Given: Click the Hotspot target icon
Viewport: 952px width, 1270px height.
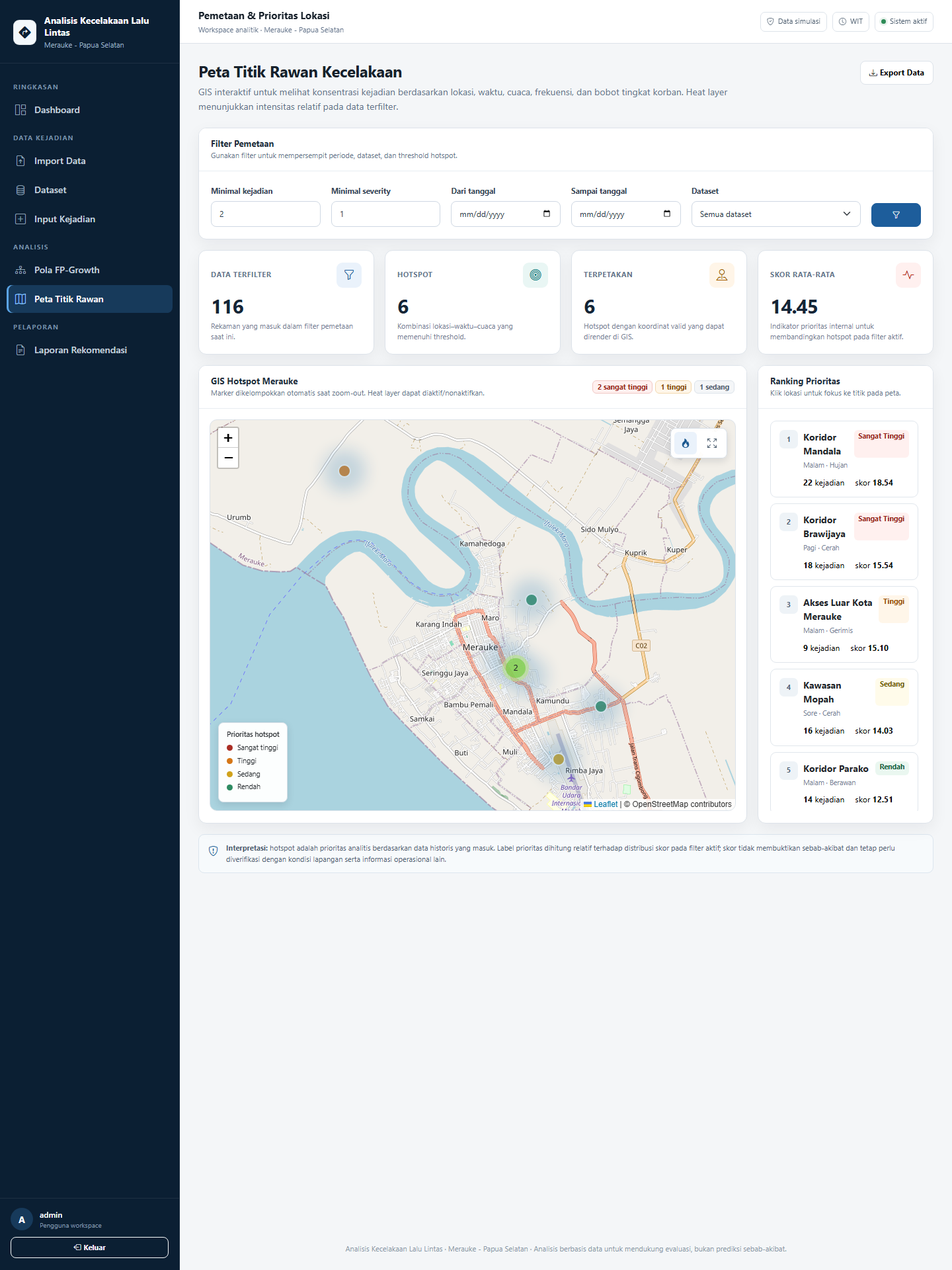Looking at the screenshot, I should click(535, 275).
